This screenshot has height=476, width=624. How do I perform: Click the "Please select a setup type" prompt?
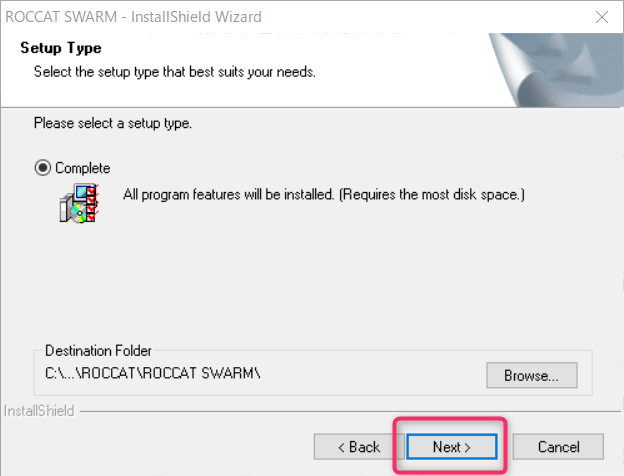(113, 123)
